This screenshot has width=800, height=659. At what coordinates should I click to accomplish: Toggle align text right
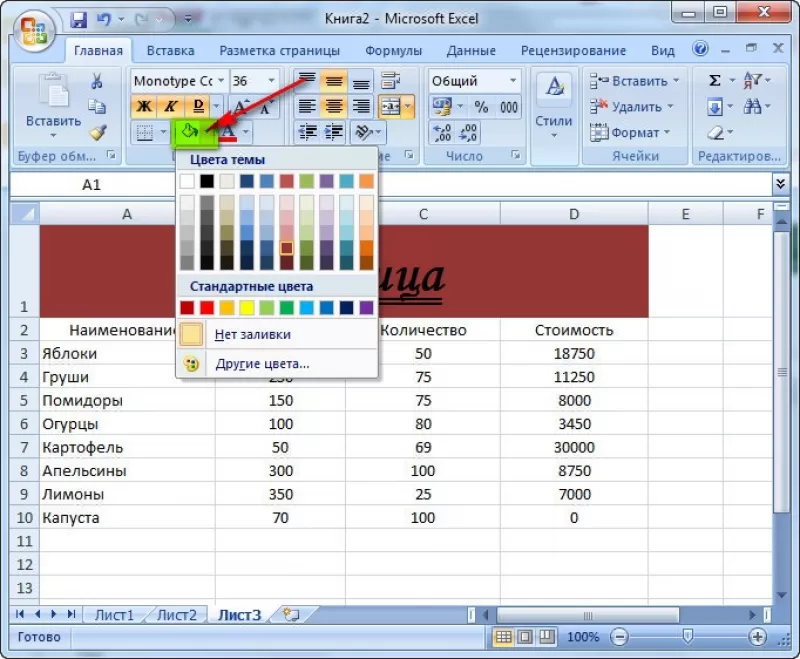pos(361,107)
